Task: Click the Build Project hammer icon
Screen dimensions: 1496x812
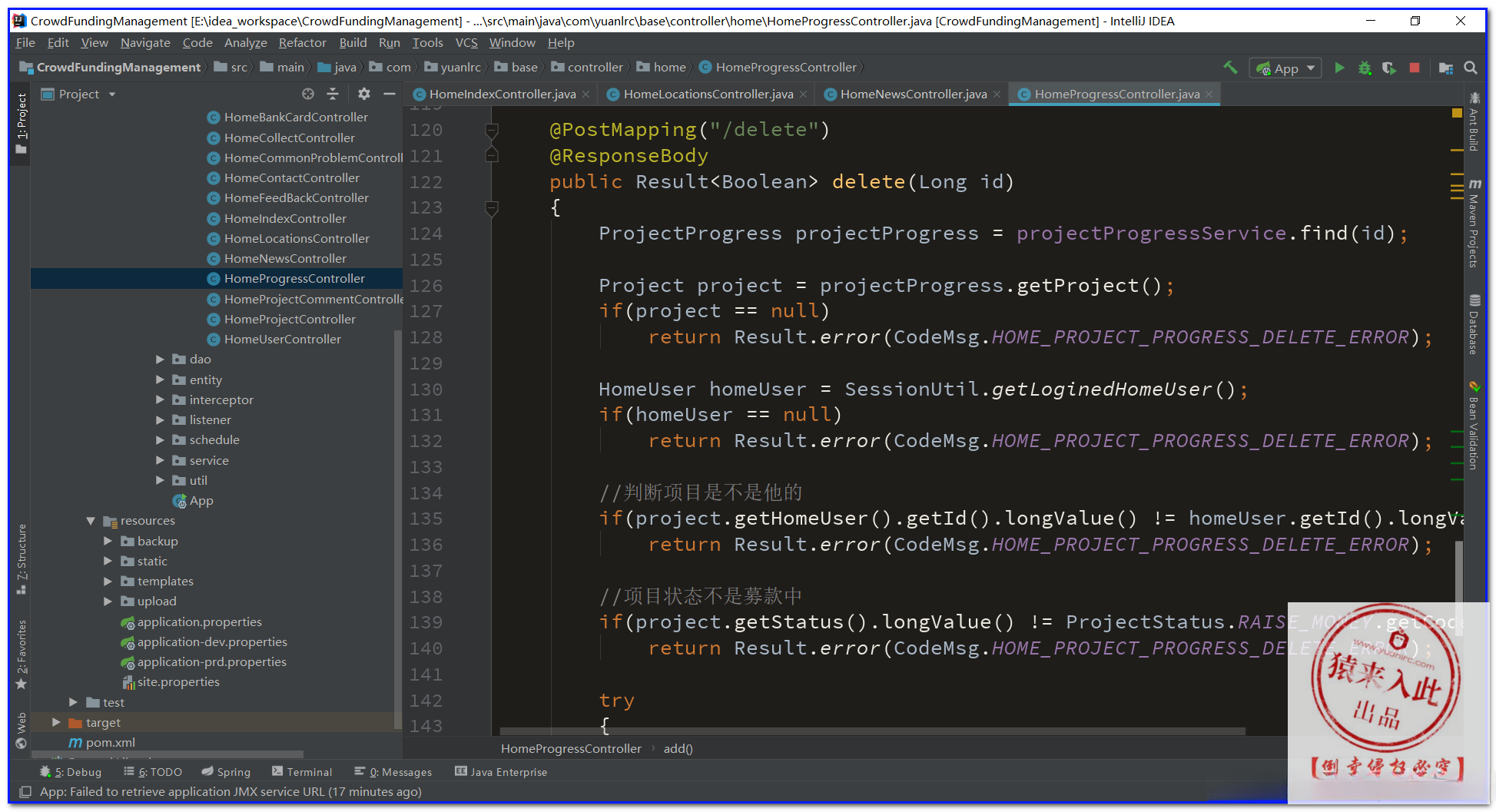Action: 1230,68
